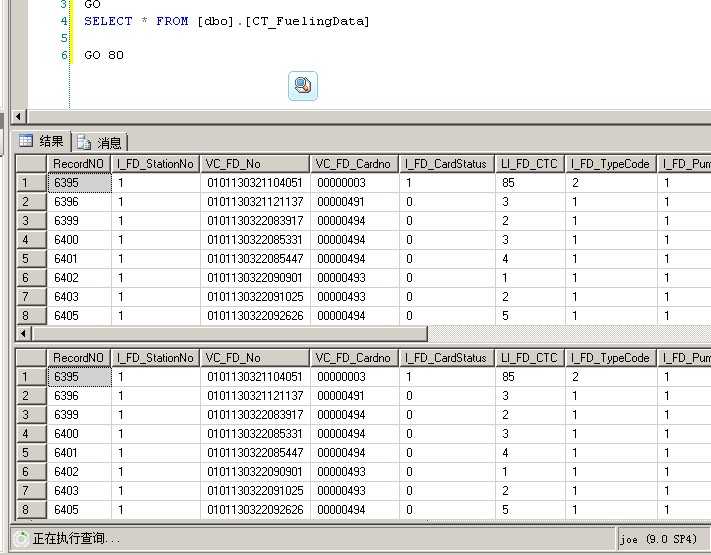Click cell 6405 in first grid

click(79, 316)
